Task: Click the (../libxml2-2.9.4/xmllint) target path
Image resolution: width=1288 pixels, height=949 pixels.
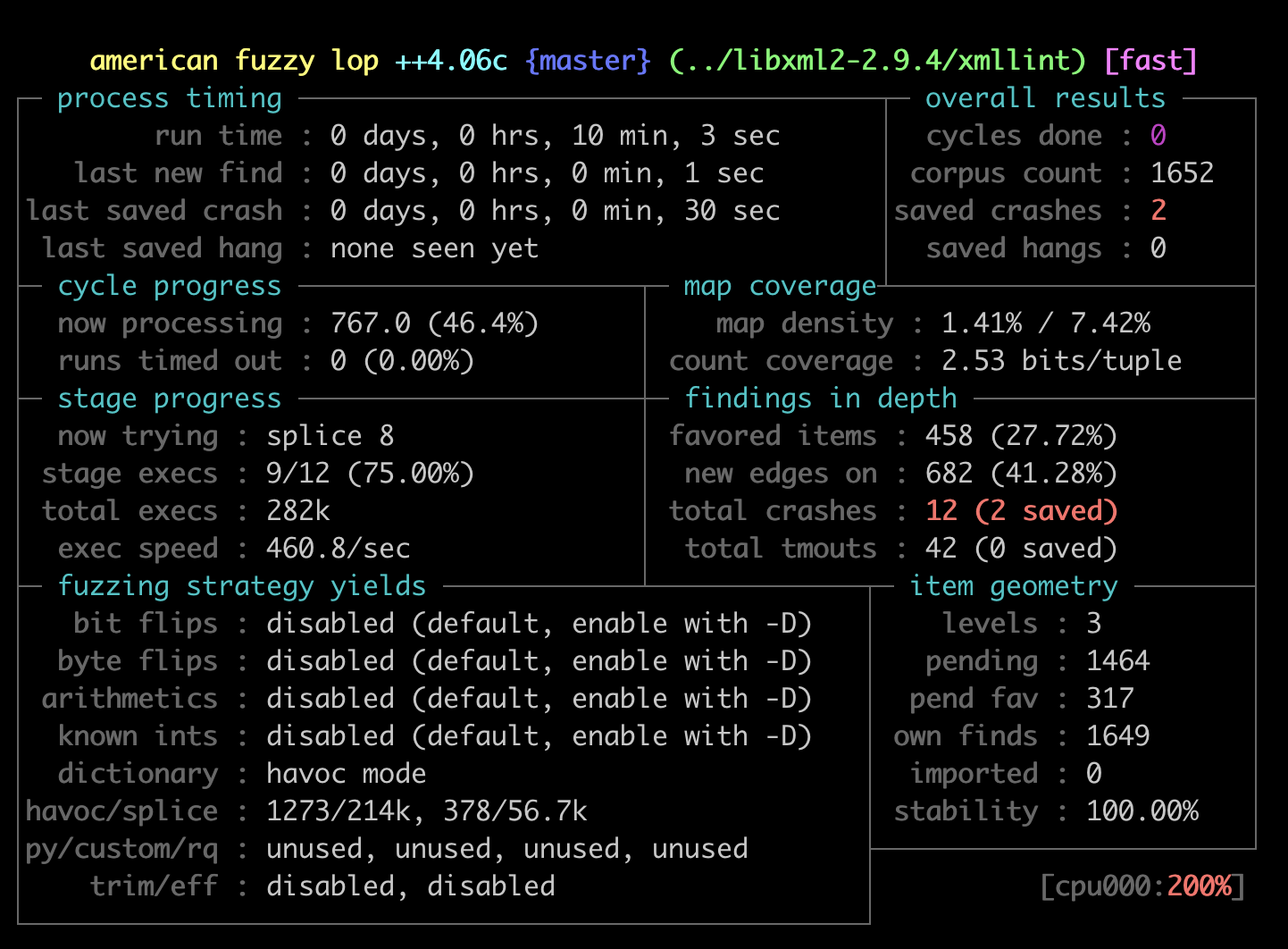Action: pos(877,61)
